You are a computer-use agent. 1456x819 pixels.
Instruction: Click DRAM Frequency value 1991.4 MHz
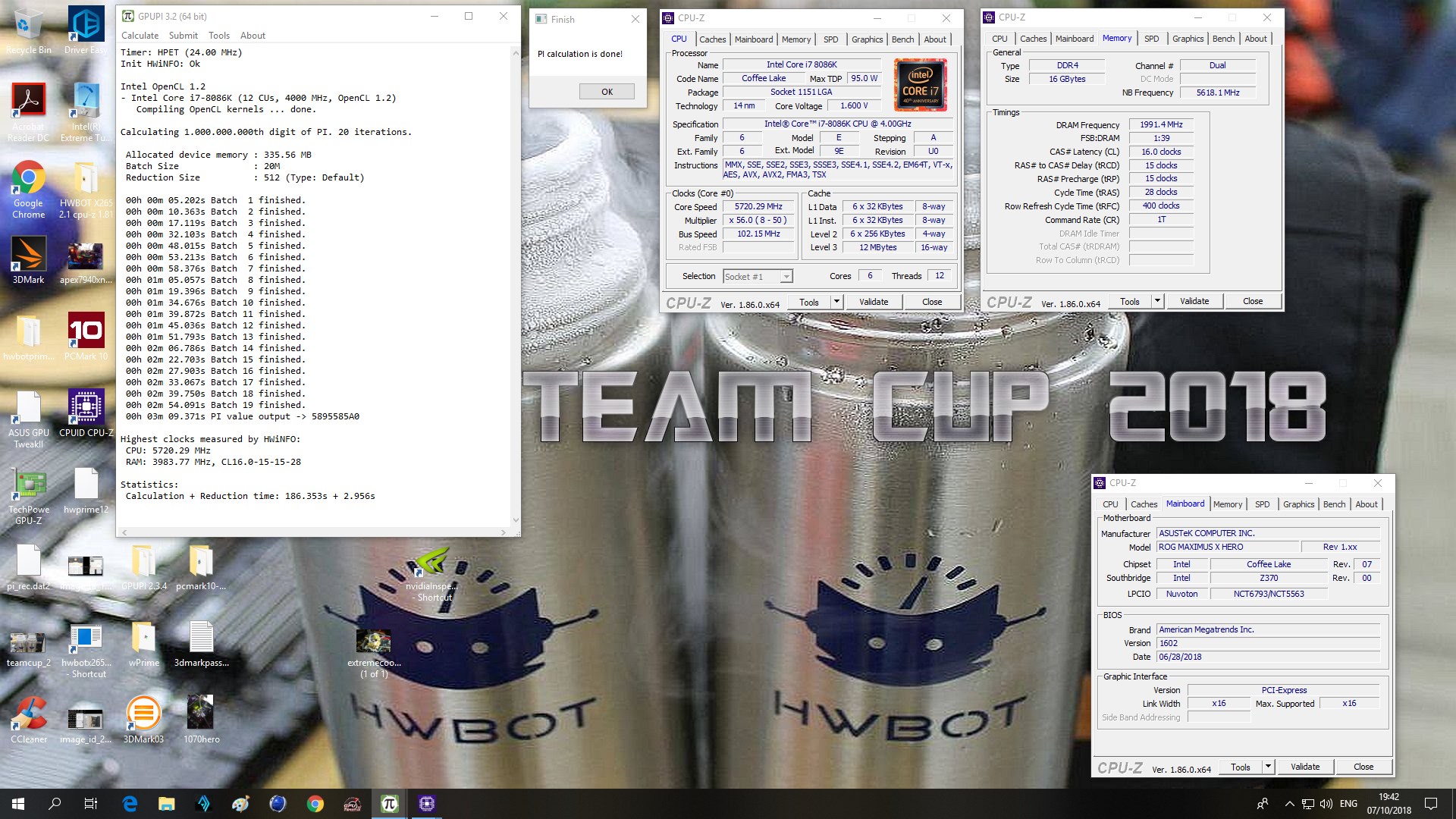1160,124
